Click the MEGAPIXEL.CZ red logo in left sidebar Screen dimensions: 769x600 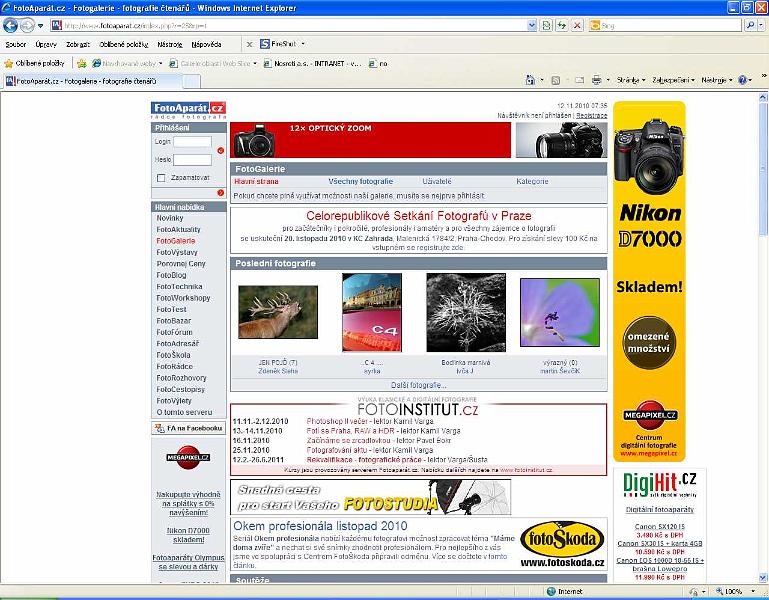pyautogui.click(x=188, y=457)
